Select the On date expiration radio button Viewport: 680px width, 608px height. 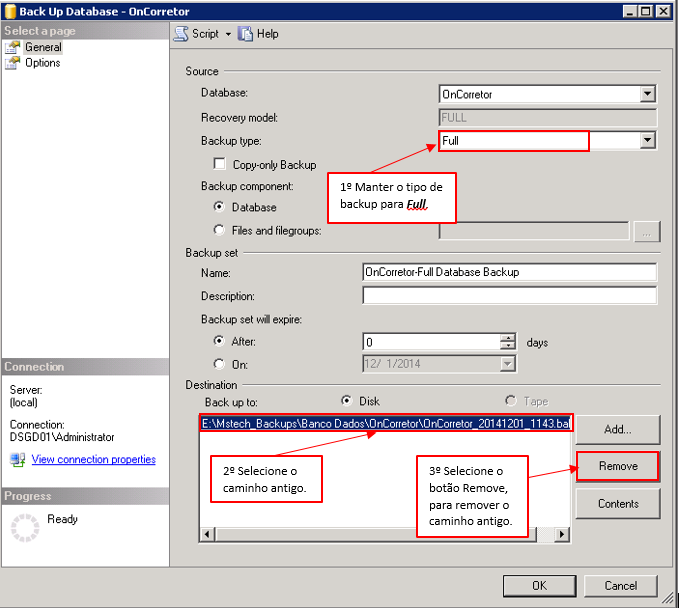point(219,364)
